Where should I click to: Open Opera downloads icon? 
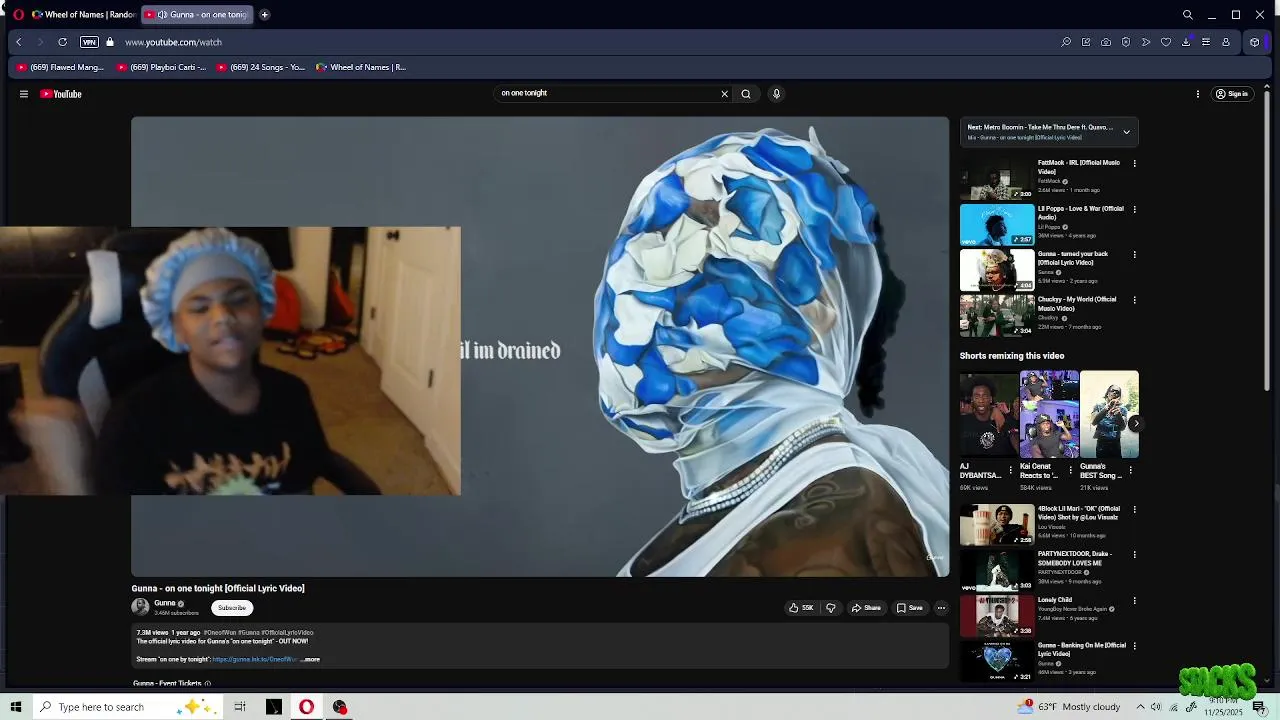coord(1186,42)
